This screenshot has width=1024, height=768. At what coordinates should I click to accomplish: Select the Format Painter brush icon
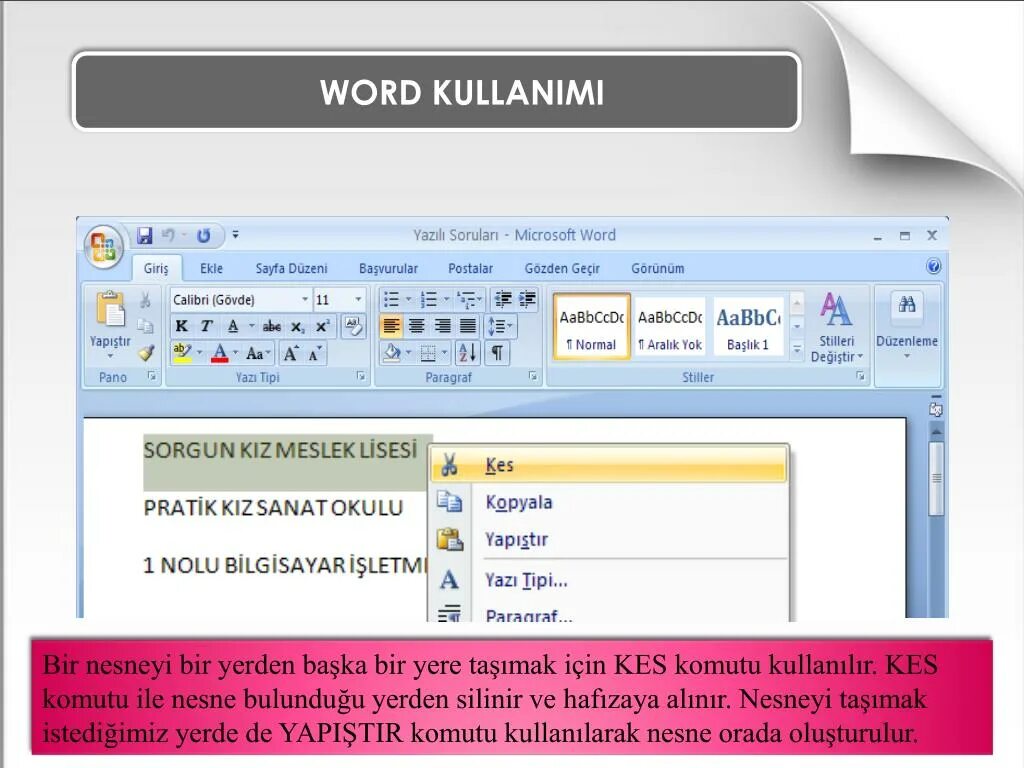coord(146,353)
